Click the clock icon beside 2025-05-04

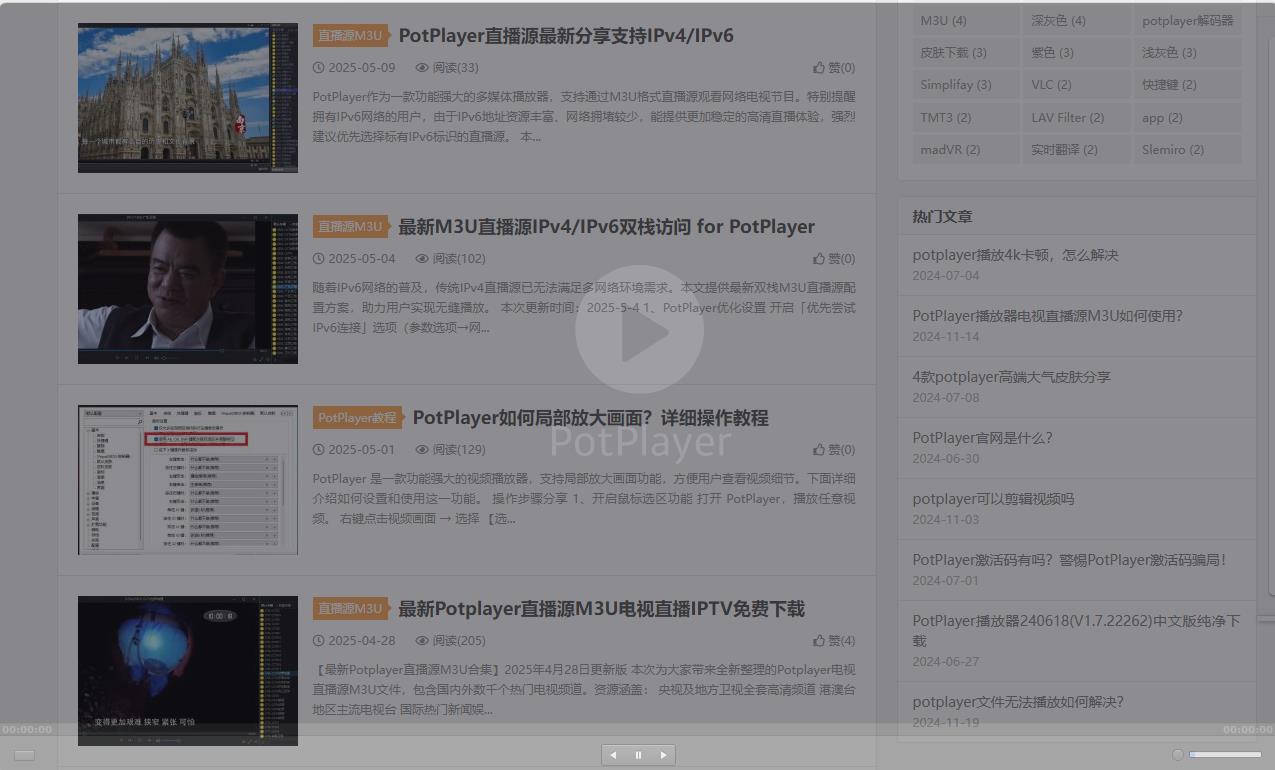pyautogui.click(x=319, y=259)
